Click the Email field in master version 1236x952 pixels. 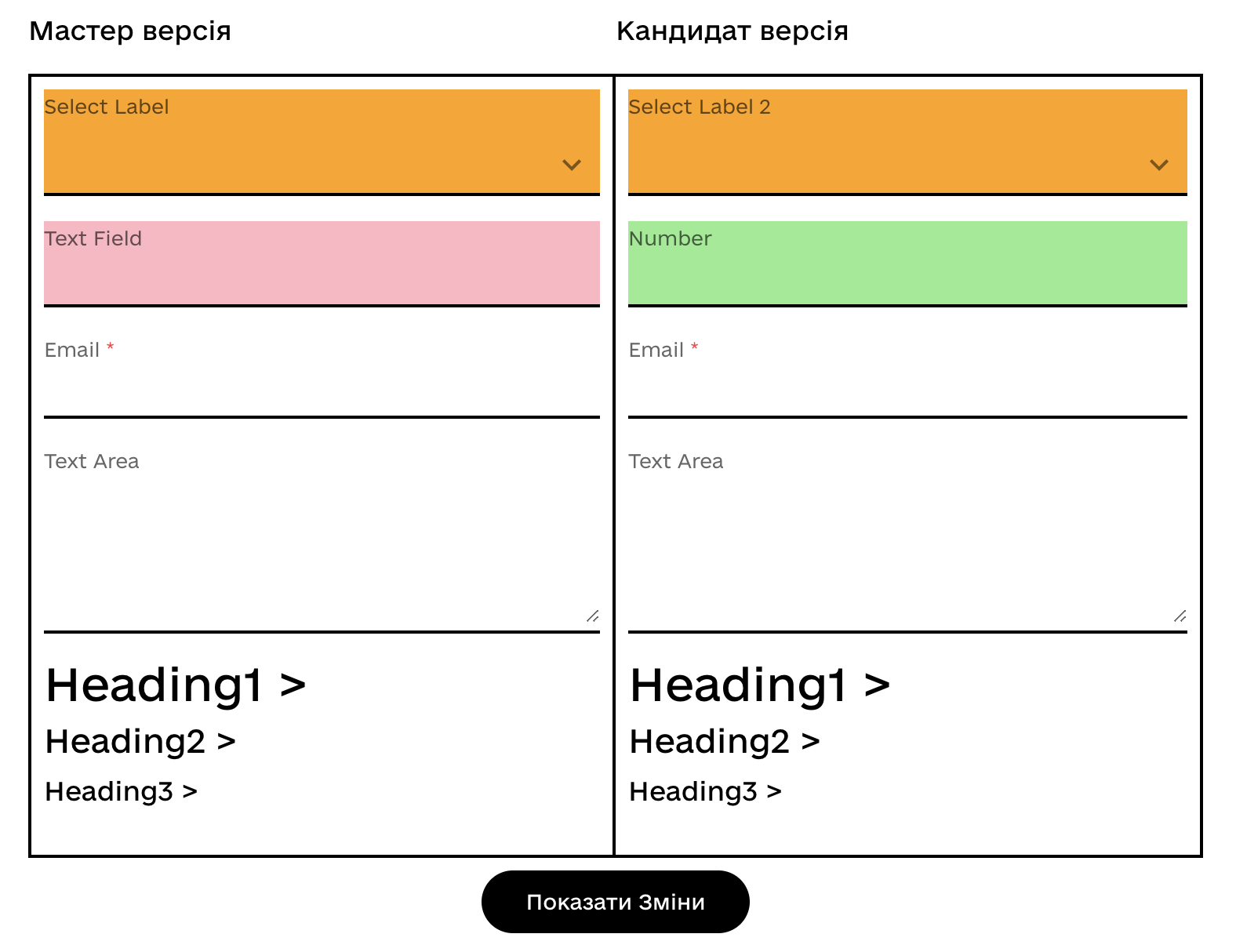(322, 375)
